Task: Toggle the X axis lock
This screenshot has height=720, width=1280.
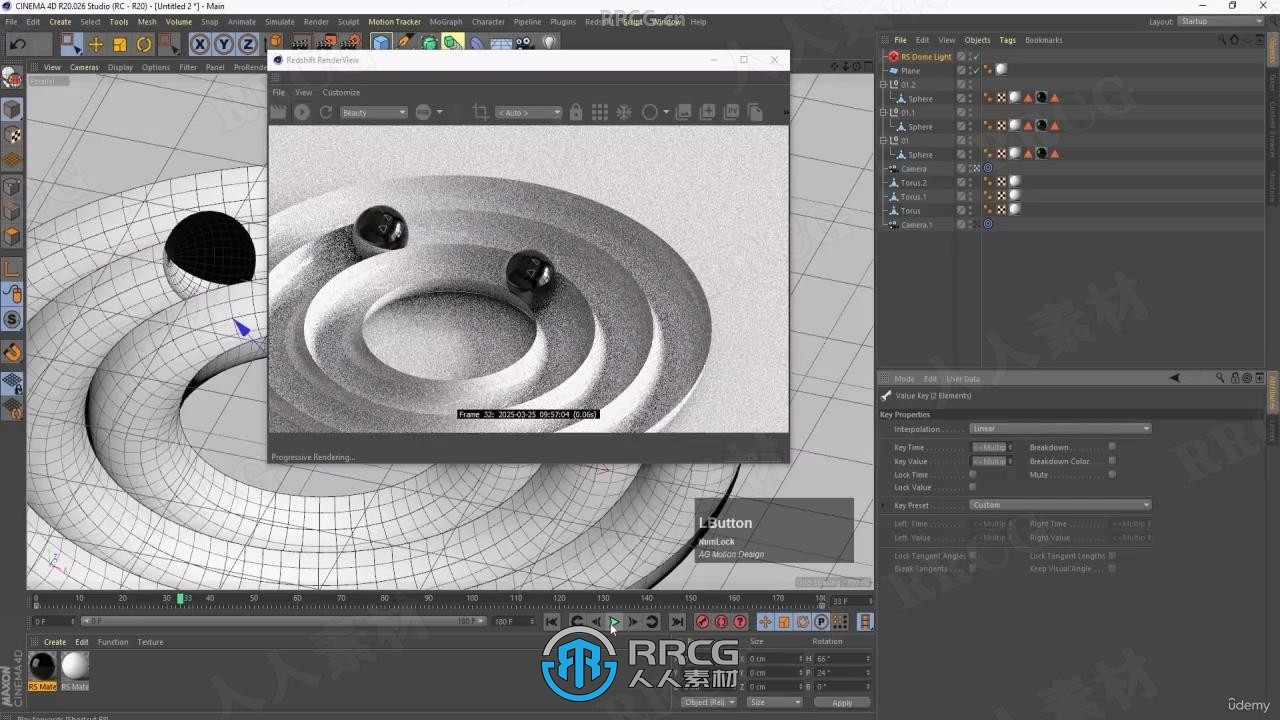Action: pos(200,44)
